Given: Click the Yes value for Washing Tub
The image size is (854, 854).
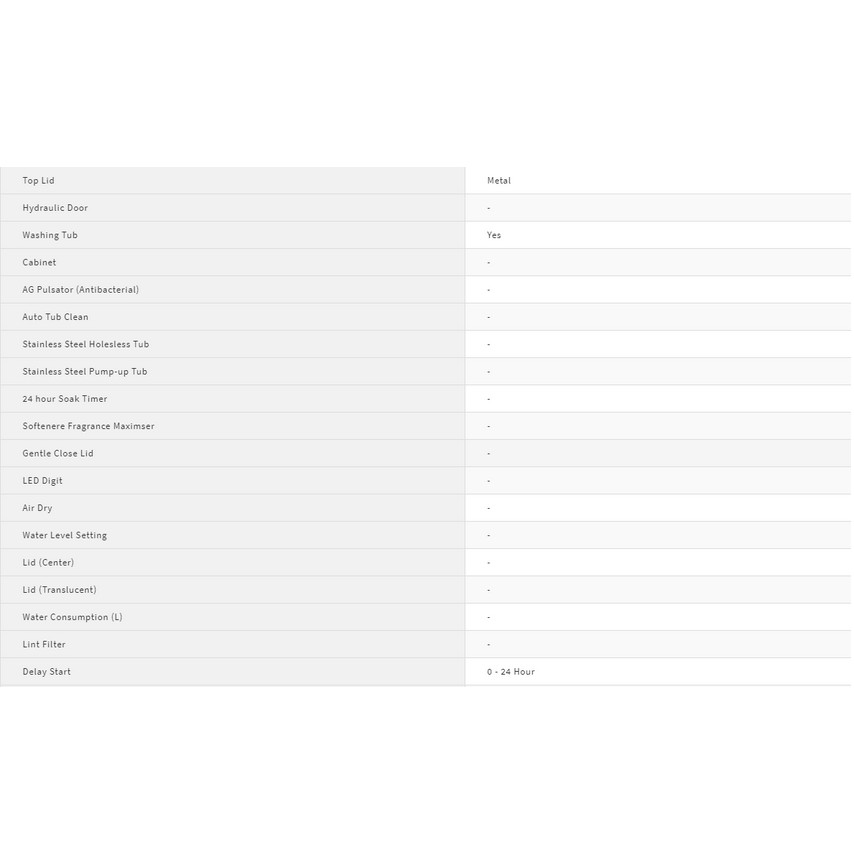Looking at the screenshot, I should click(x=494, y=235).
